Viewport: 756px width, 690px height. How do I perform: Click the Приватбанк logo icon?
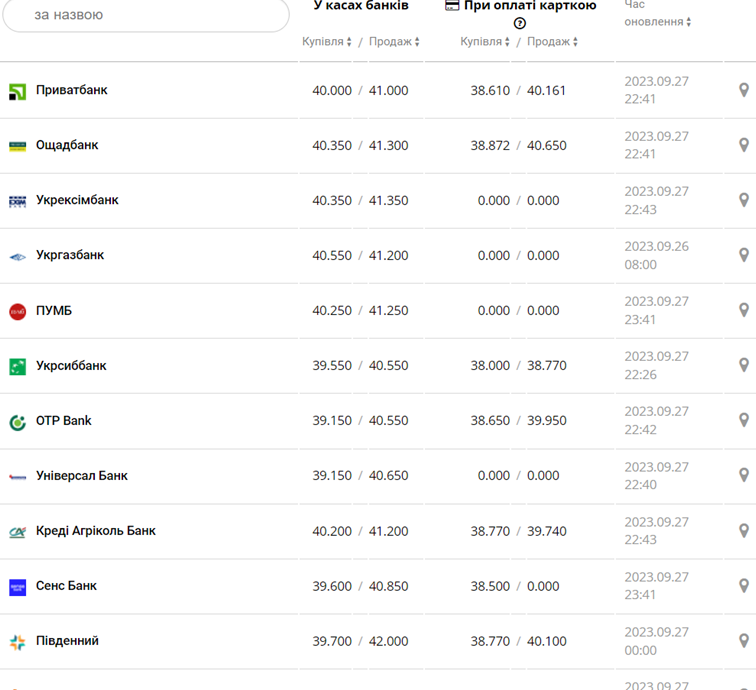[17, 91]
